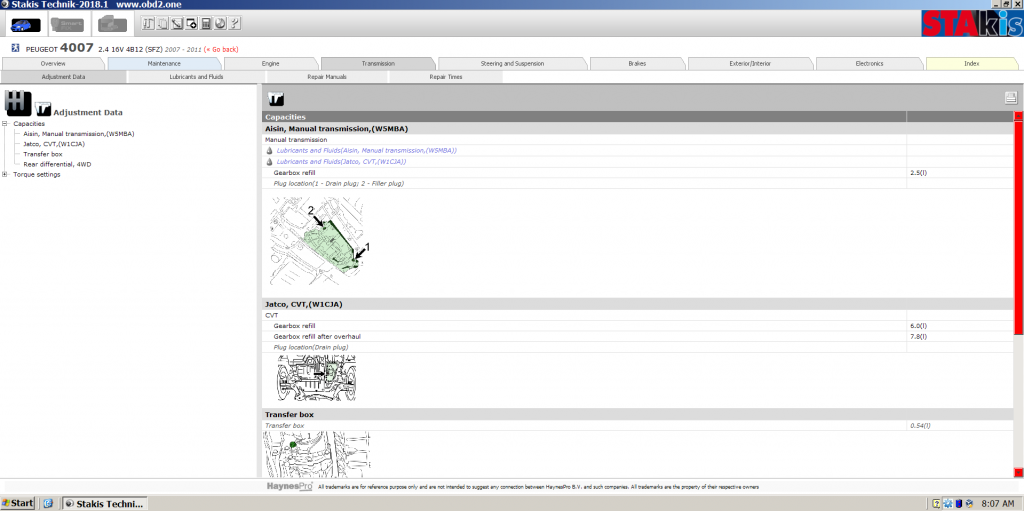
Task: Switch to the Engine tab
Action: (x=270, y=63)
